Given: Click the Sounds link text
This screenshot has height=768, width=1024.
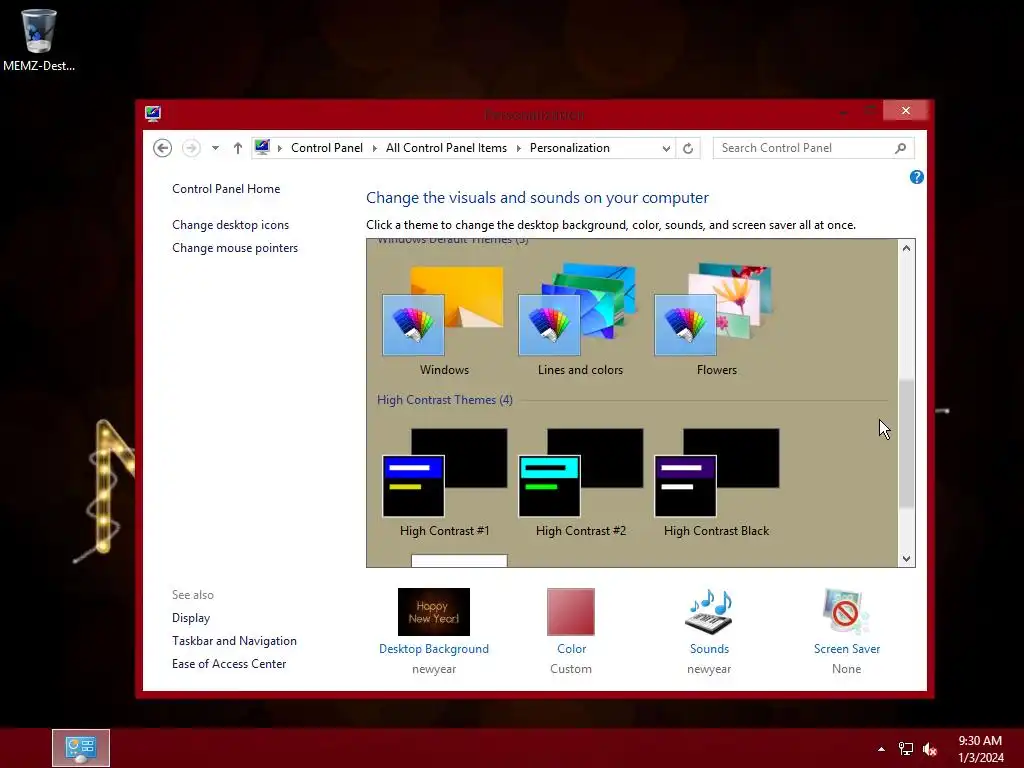Looking at the screenshot, I should coord(709,649).
